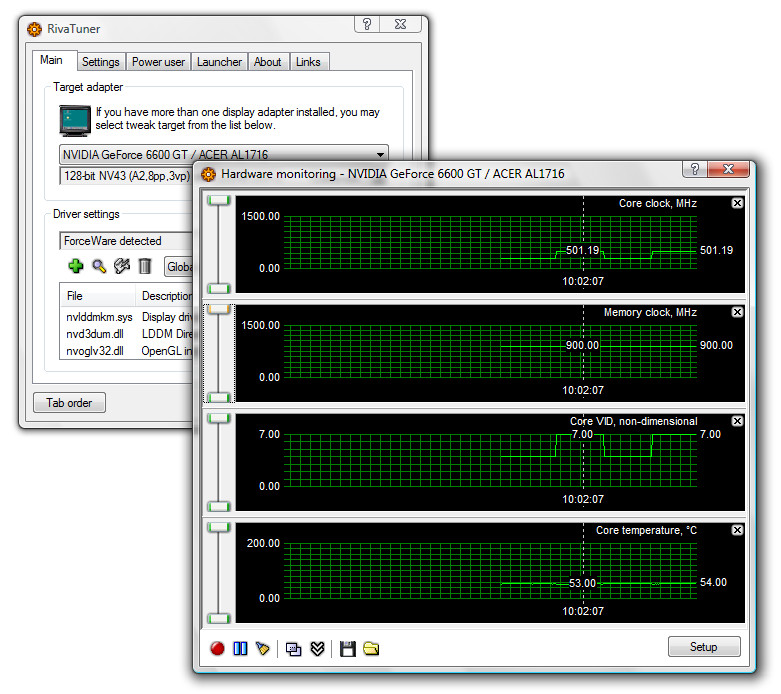Click the Setup button

[x=704, y=647]
